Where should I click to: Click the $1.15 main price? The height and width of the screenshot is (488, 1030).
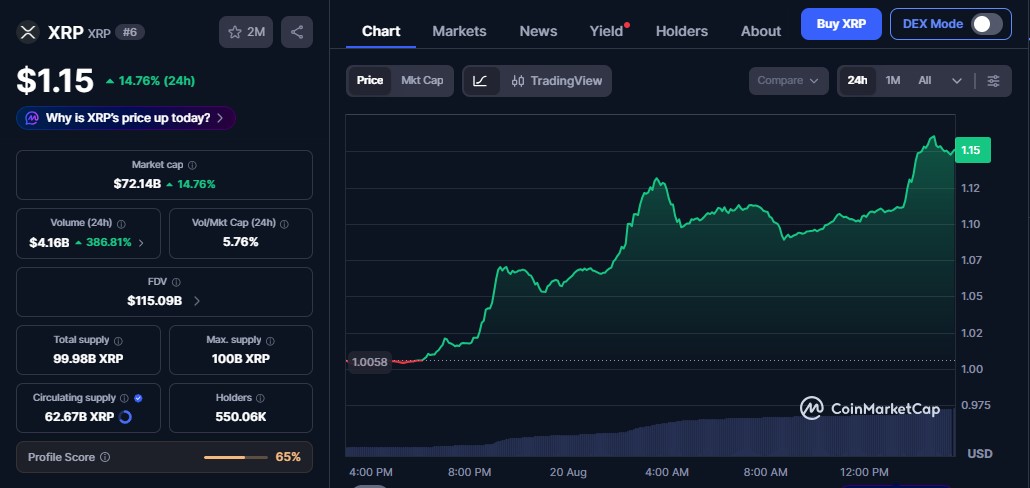click(55, 80)
